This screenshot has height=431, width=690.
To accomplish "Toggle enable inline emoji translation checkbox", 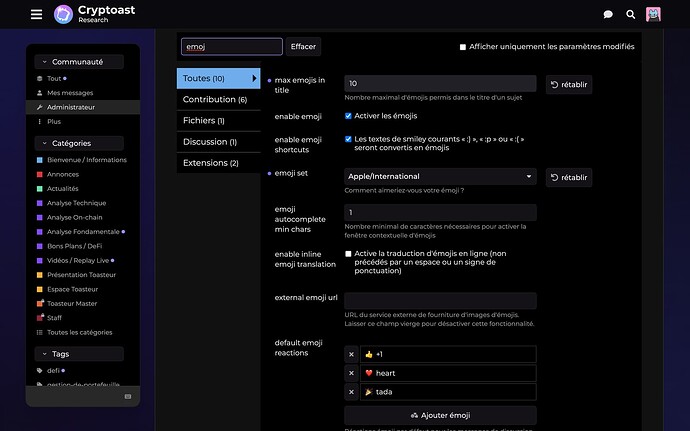I will coord(349,254).
